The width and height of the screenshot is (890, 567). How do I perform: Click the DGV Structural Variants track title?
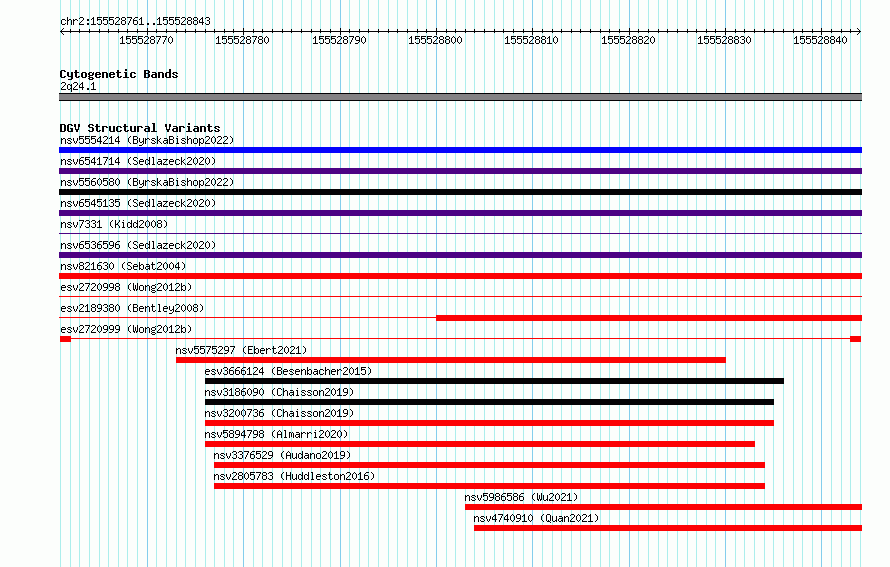click(x=140, y=128)
